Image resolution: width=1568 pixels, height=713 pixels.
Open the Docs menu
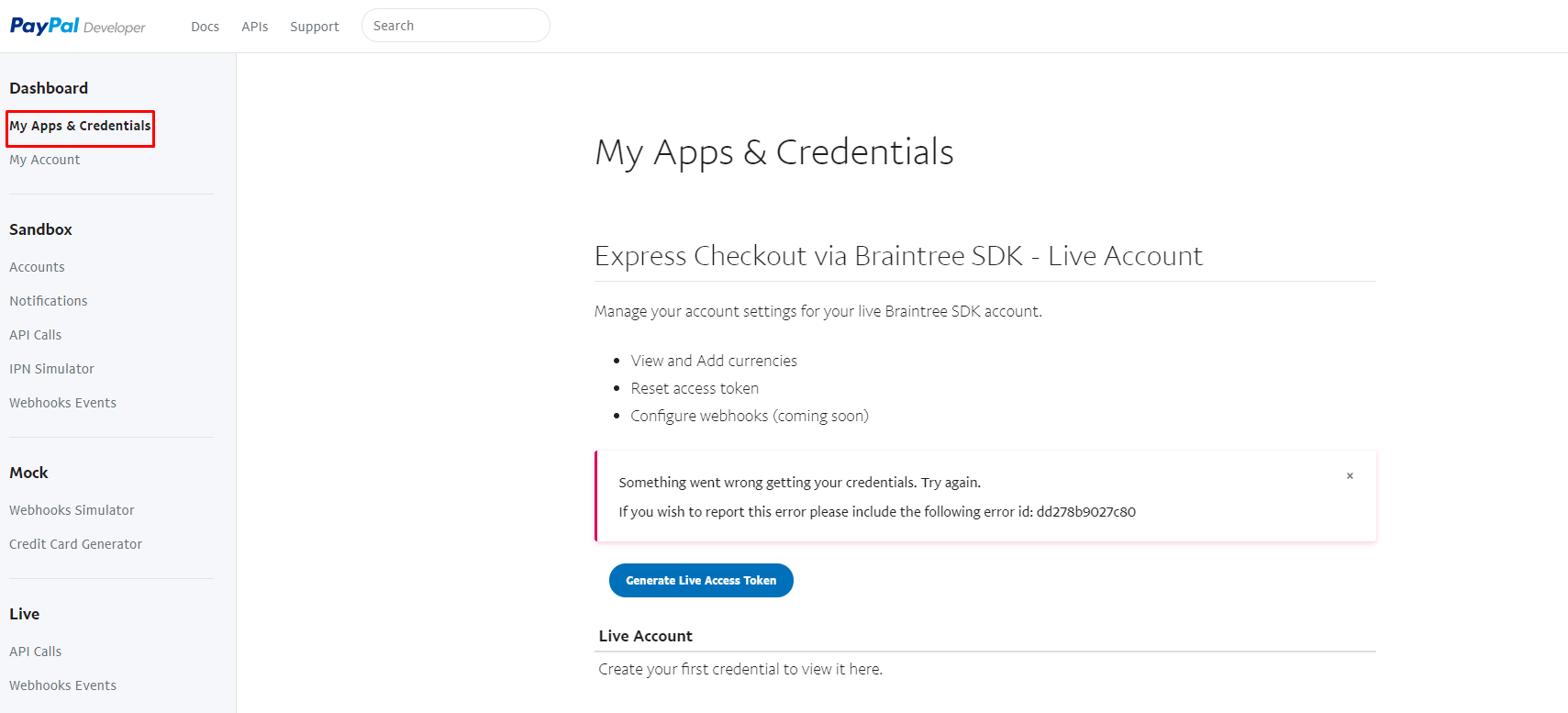pyautogui.click(x=205, y=27)
